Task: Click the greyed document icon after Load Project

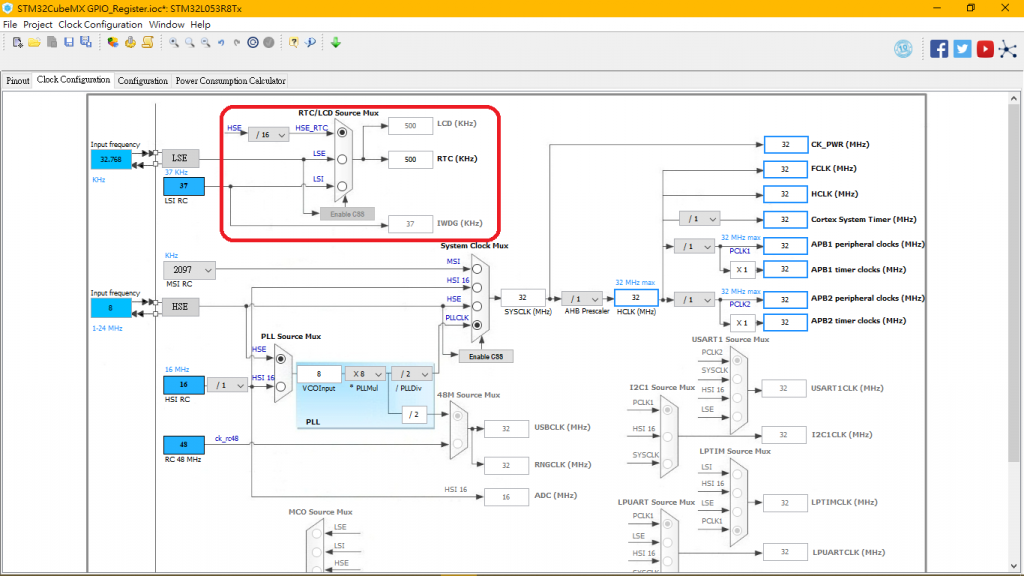Action: click(52, 42)
